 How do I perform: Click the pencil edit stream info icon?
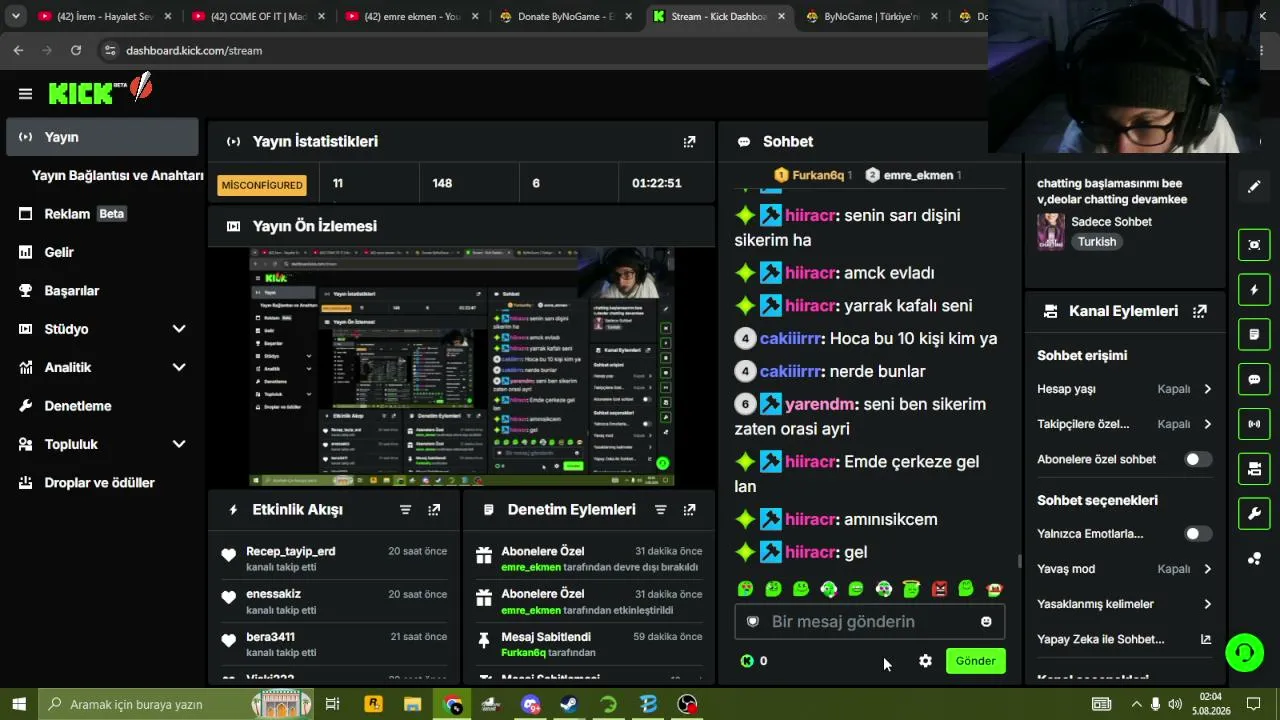1254,187
